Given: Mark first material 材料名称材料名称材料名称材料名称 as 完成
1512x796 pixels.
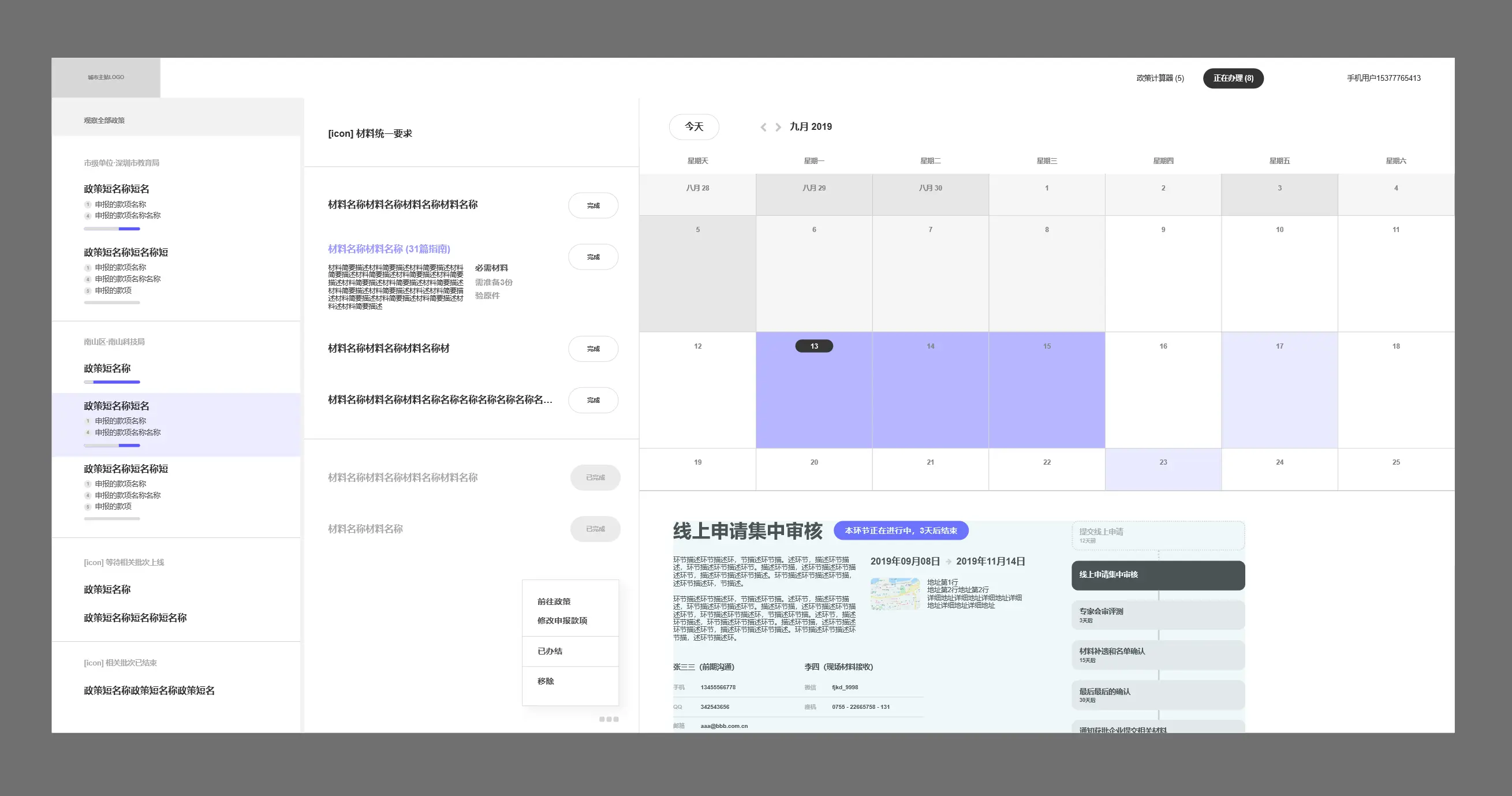Looking at the screenshot, I should (x=593, y=205).
